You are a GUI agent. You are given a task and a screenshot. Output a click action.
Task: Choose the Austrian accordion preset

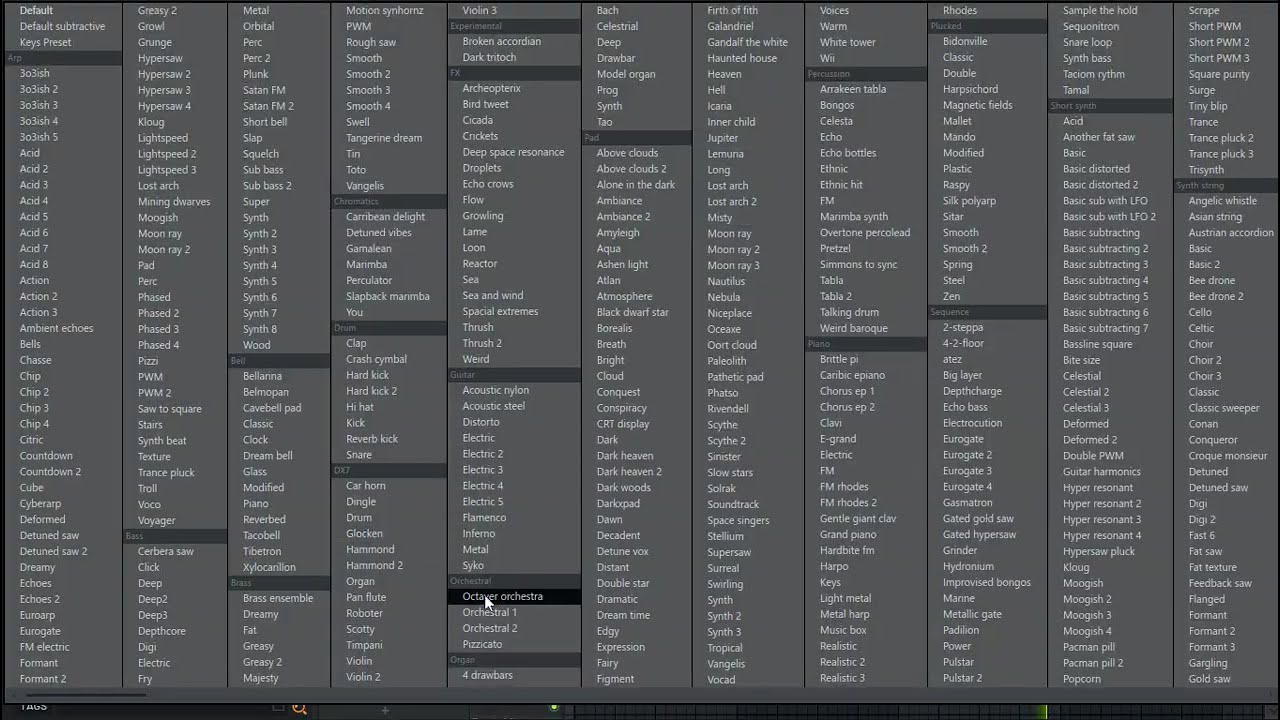pyautogui.click(x=1231, y=233)
